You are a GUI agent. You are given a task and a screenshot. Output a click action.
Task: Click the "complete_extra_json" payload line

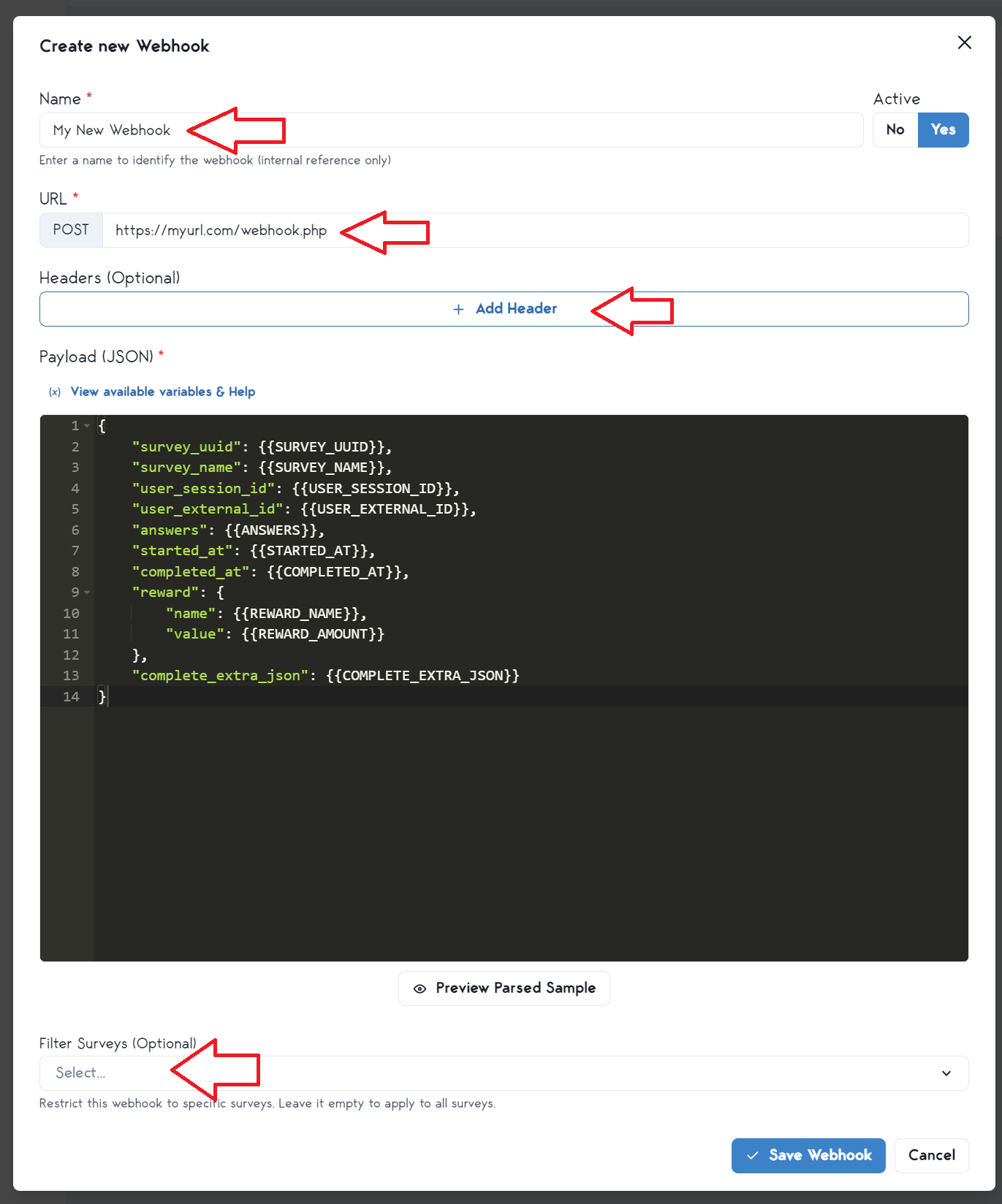point(325,676)
